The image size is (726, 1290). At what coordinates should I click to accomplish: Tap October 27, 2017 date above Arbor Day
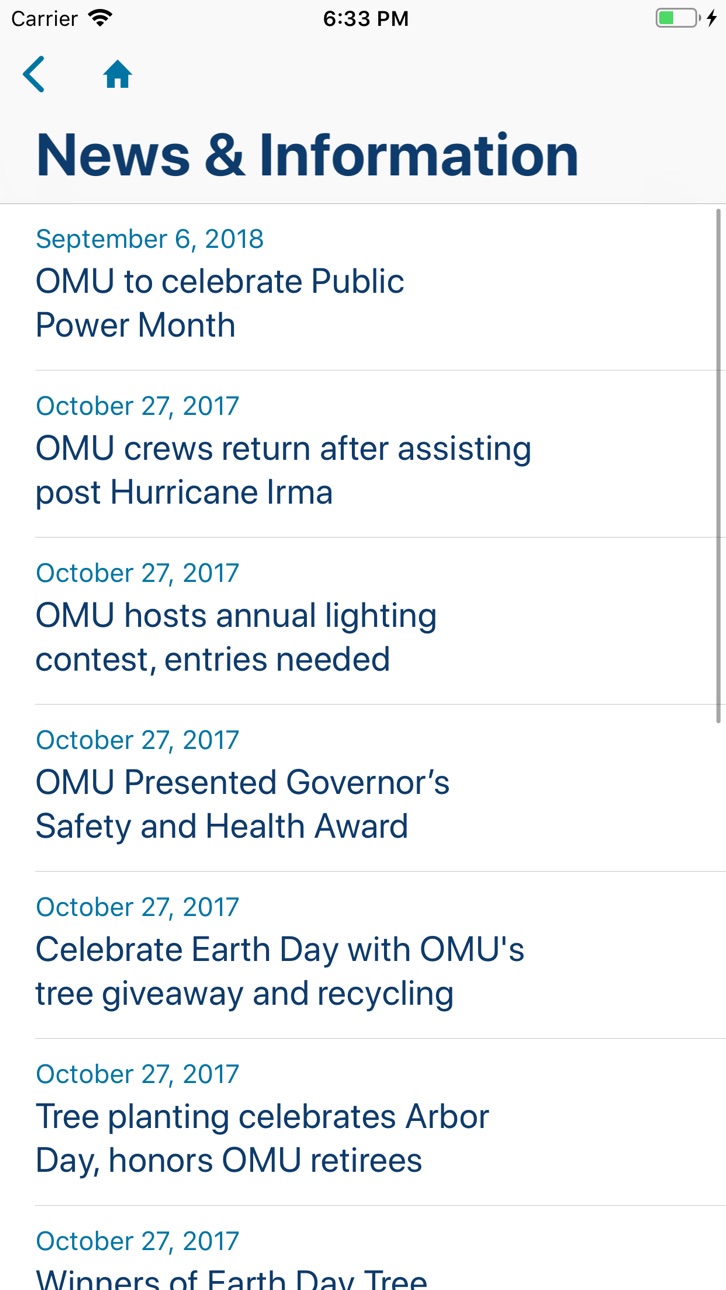click(138, 1074)
